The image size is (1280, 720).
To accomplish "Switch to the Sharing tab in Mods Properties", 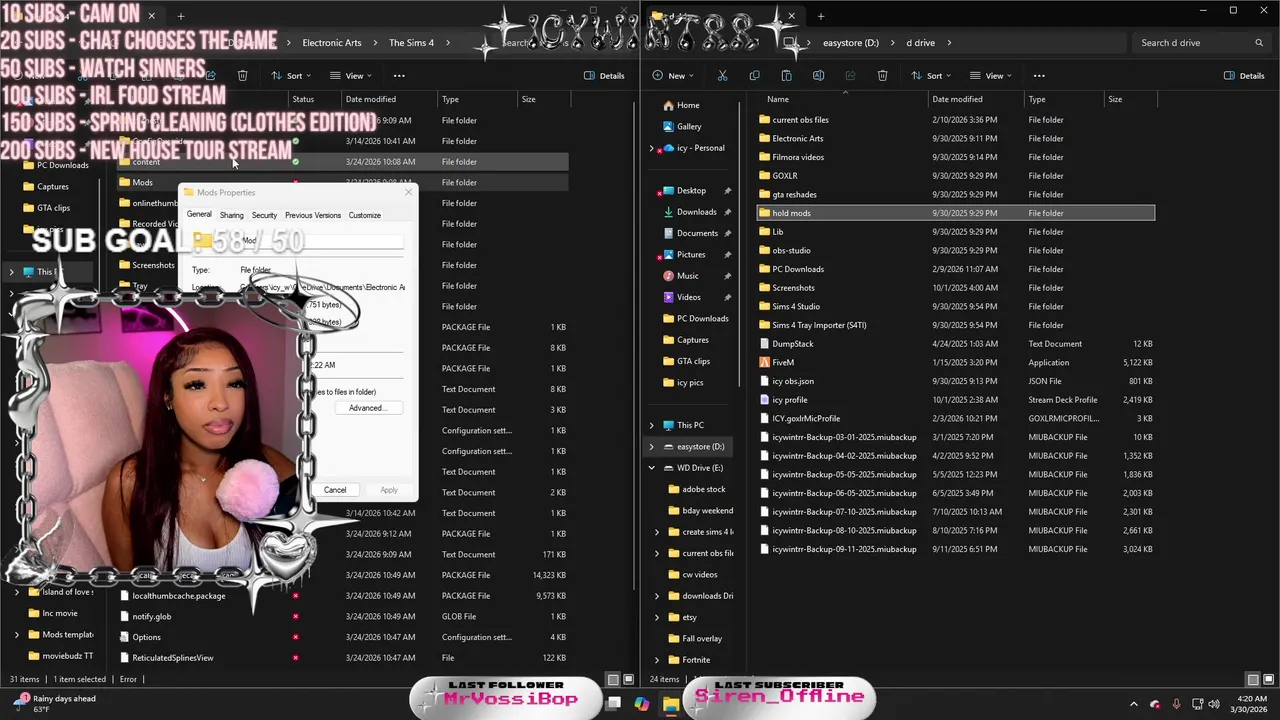I will 231,215.
